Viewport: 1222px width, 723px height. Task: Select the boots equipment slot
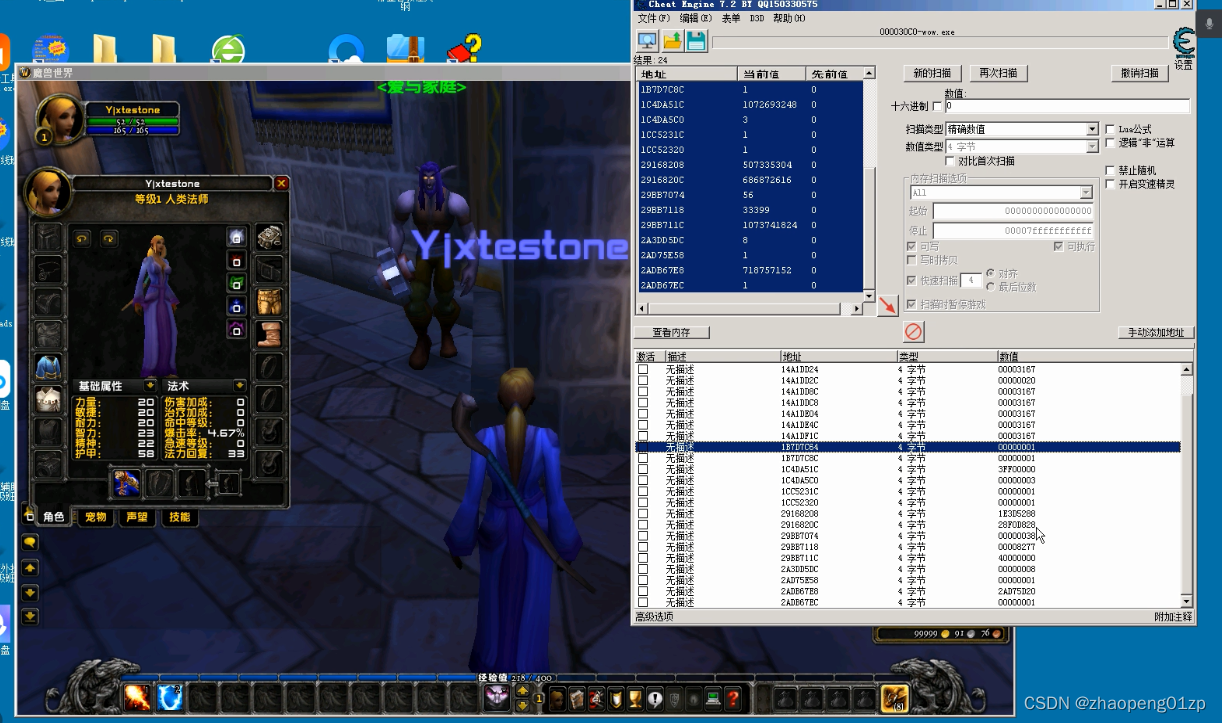[x=268, y=334]
